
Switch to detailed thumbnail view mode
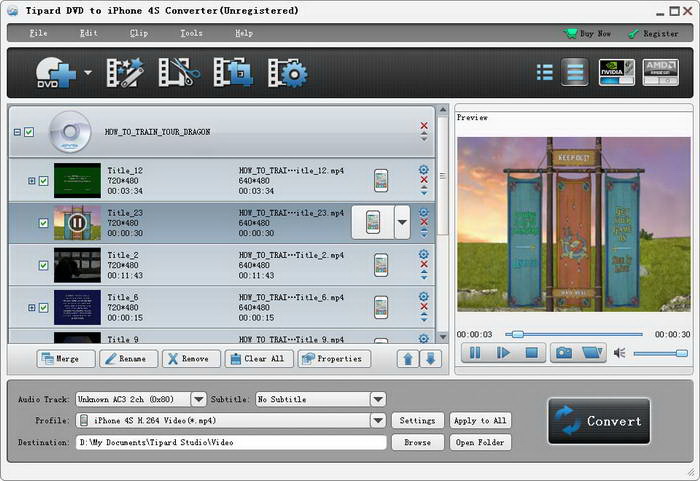575,72
